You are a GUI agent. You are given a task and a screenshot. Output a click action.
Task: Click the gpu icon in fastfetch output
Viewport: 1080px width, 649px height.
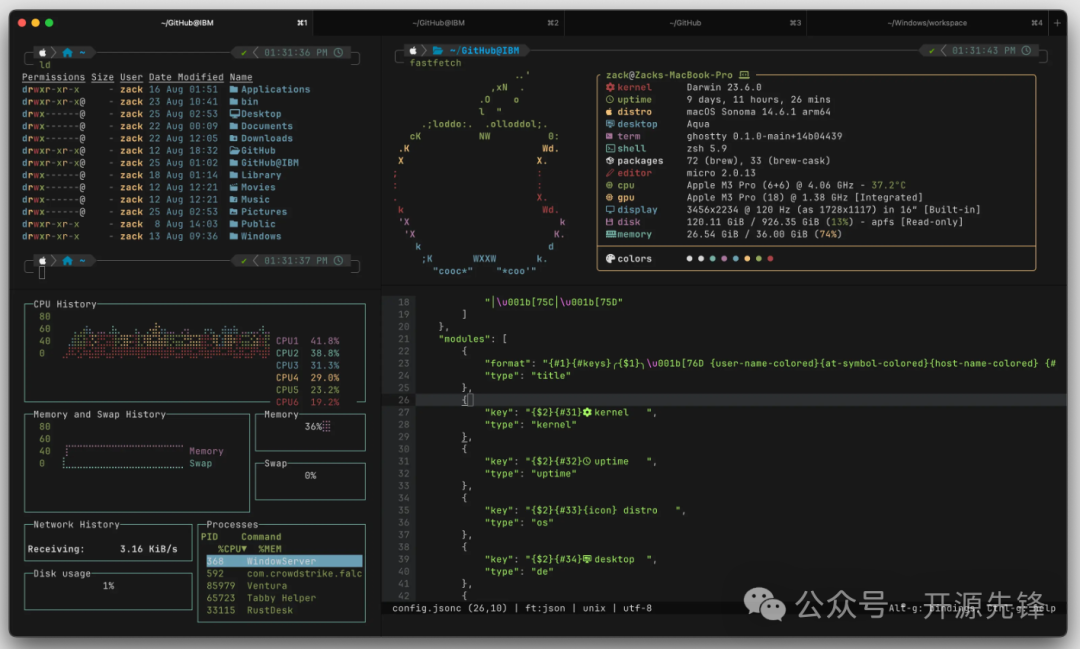tap(610, 198)
